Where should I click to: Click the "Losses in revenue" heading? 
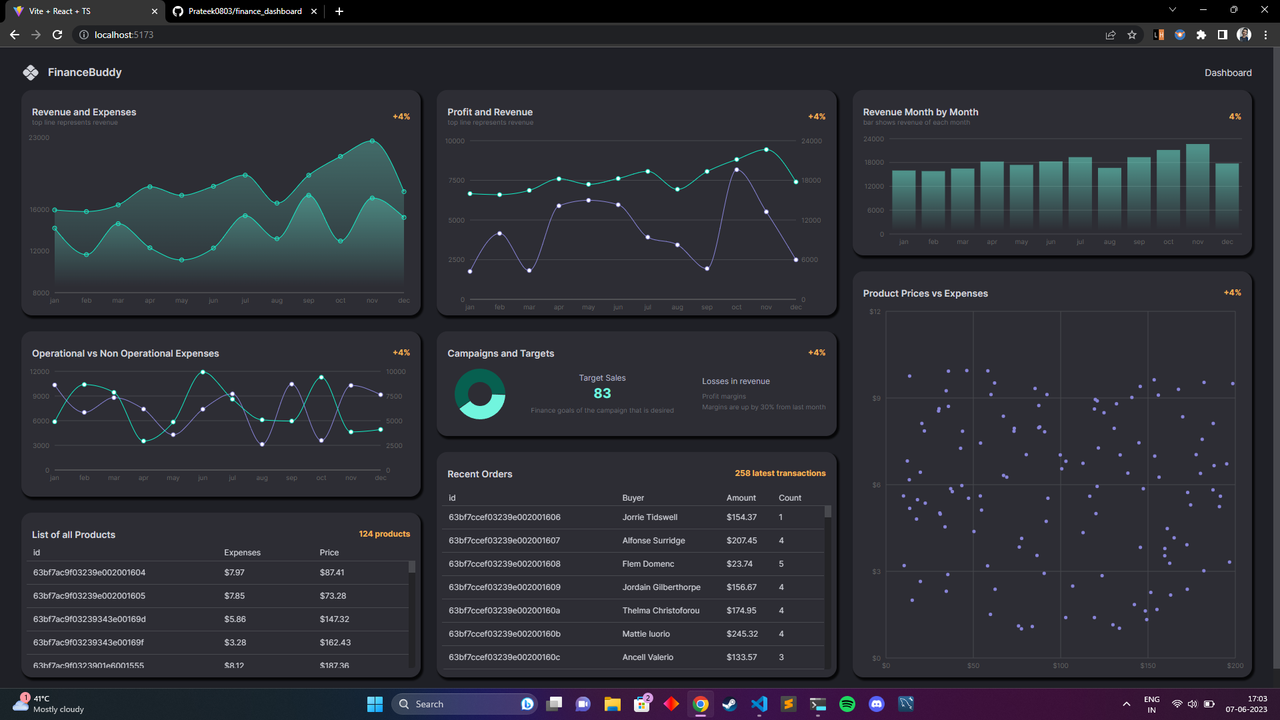736,381
